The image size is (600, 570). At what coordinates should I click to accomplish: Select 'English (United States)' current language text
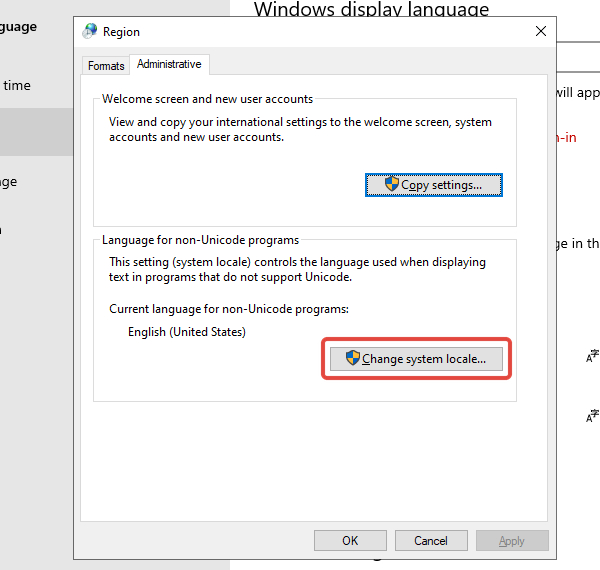click(x=187, y=332)
